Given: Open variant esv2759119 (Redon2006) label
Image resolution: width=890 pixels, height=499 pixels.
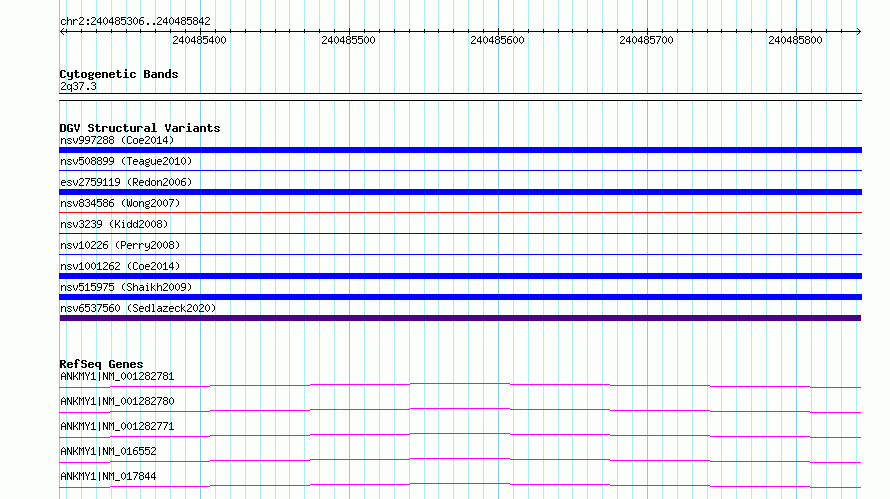Looking at the screenshot, I should 126,182.
